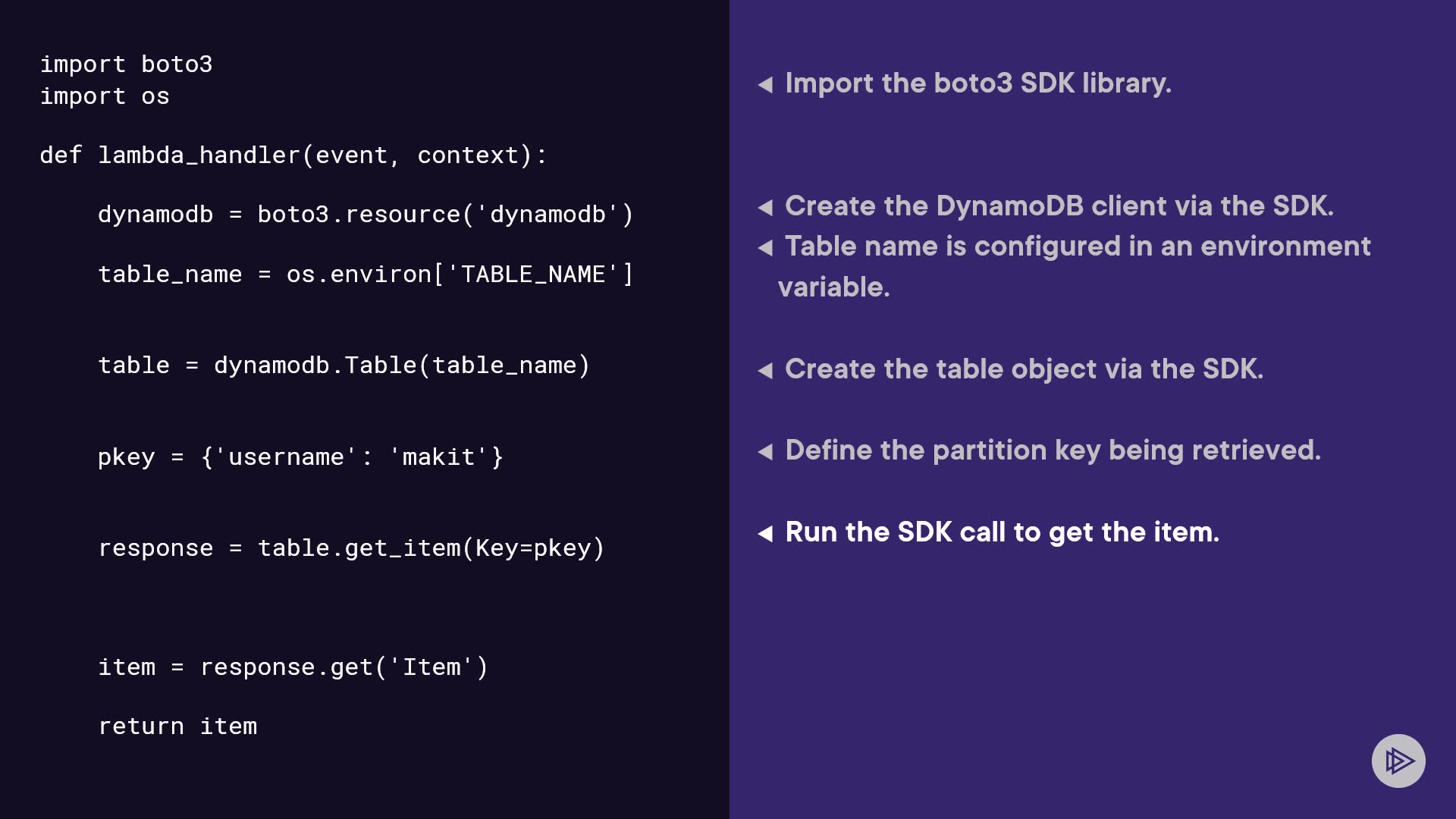Image resolution: width=1456 pixels, height=819 pixels.
Task: Click the os.environ['TABLE_NAME'] code line
Action: (366, 274)
